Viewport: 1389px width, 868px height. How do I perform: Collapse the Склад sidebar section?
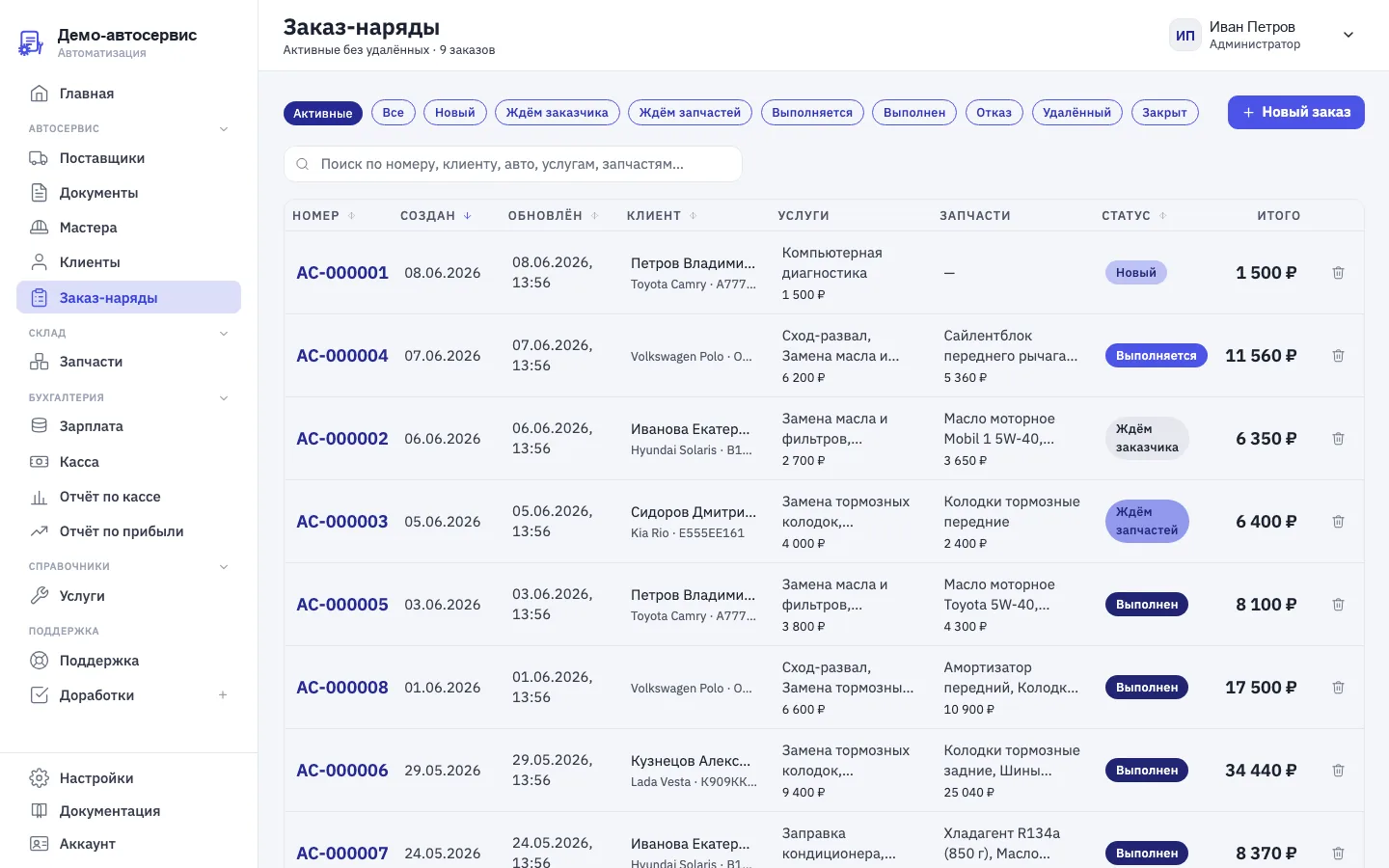coord(224,334)
